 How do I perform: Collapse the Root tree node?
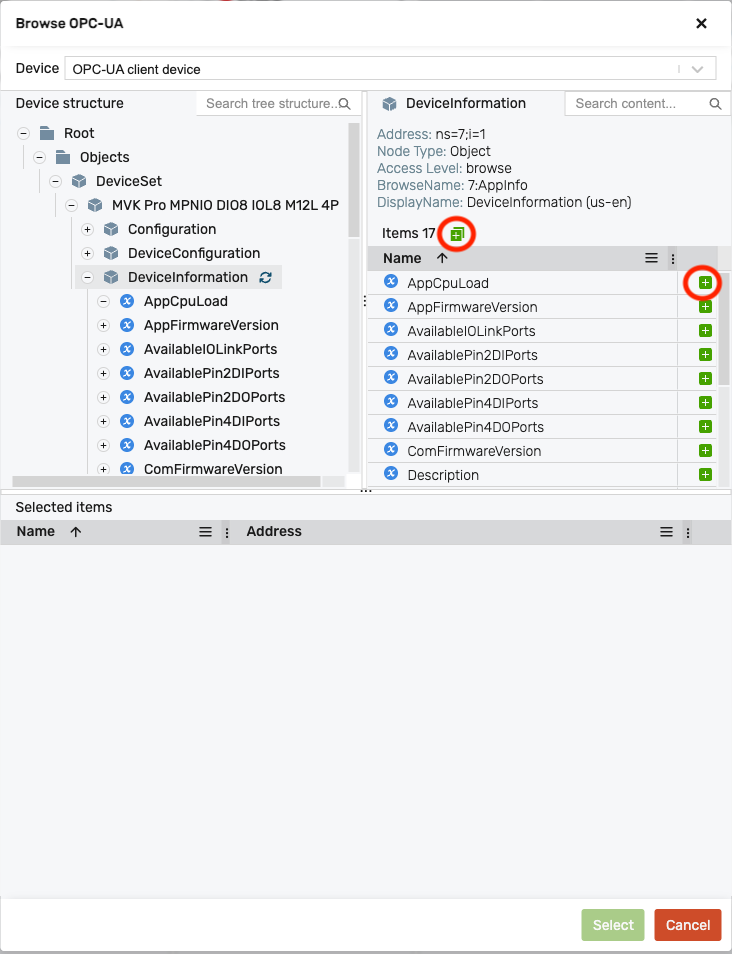click(23, 133)
